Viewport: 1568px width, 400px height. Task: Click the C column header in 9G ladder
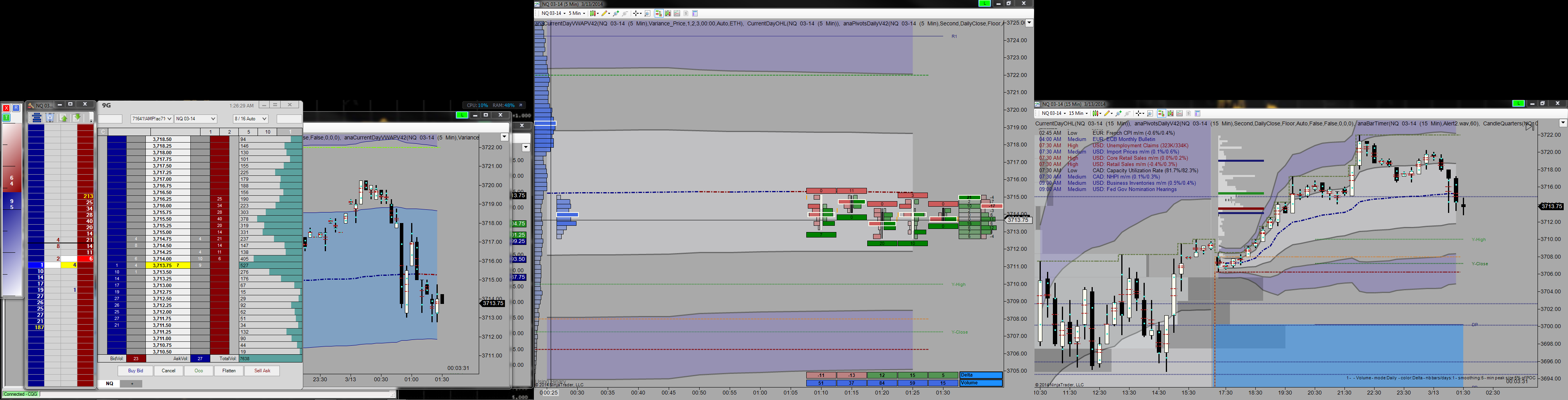coord(103,132)
